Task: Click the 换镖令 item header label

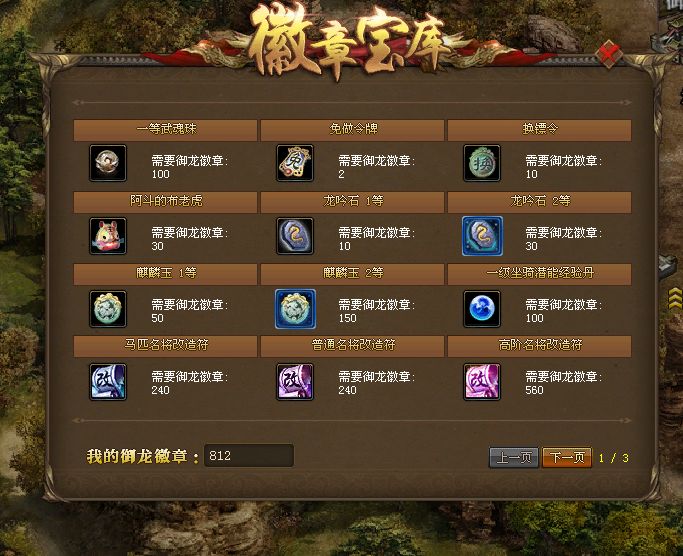Action: tap(540, 129)
